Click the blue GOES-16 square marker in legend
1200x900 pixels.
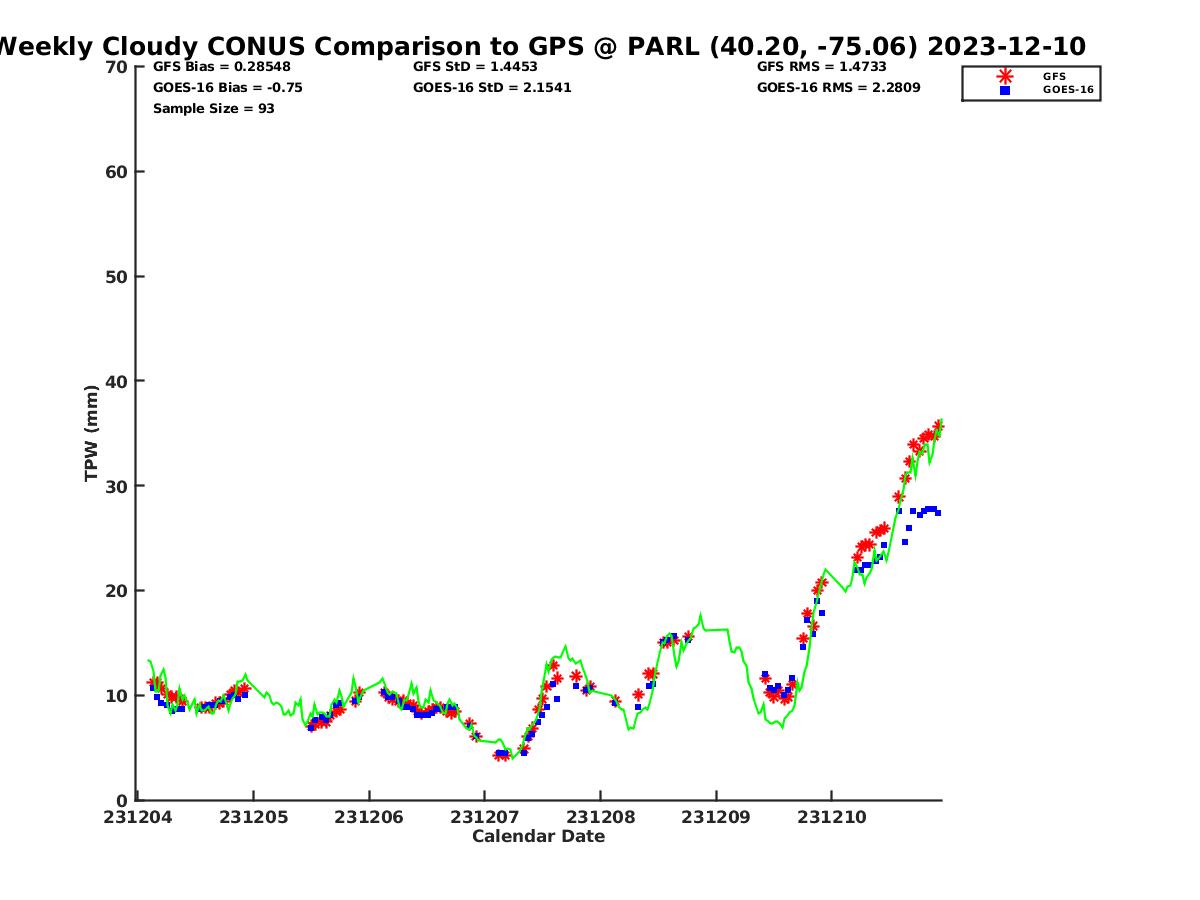[1004, 90]
